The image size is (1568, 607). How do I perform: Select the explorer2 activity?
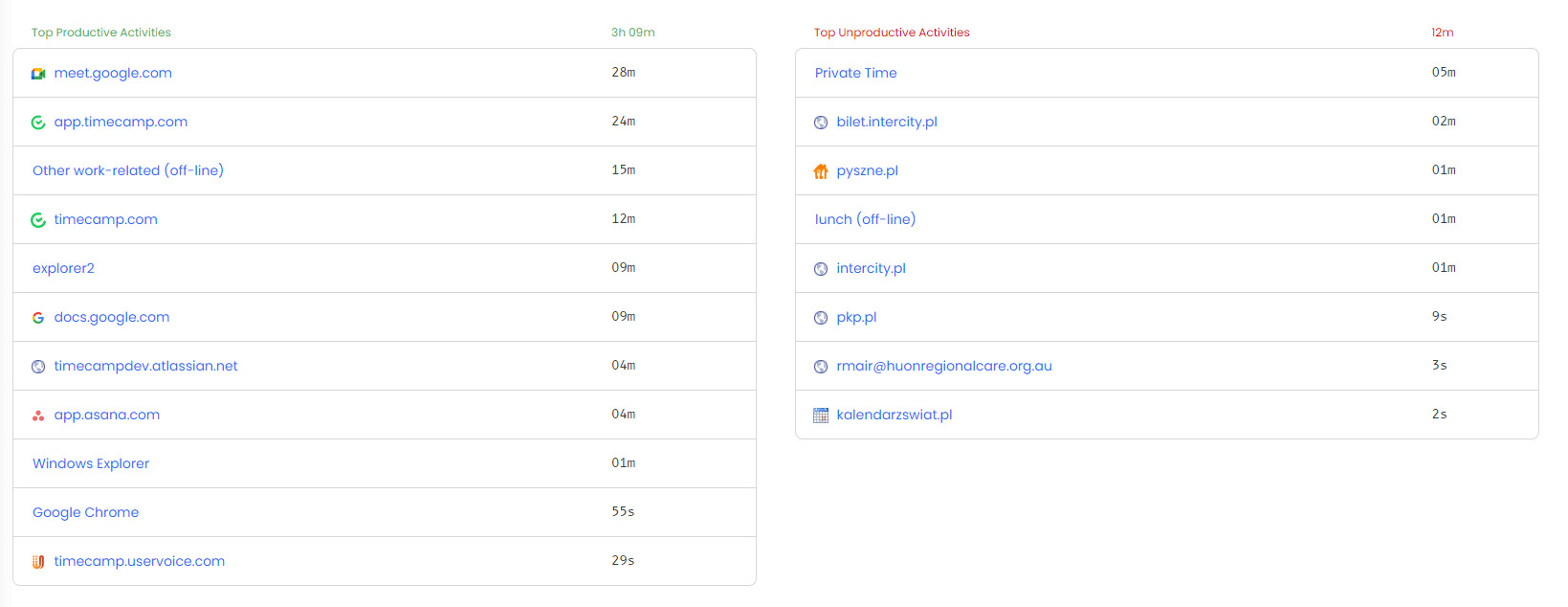coord(63,268)
